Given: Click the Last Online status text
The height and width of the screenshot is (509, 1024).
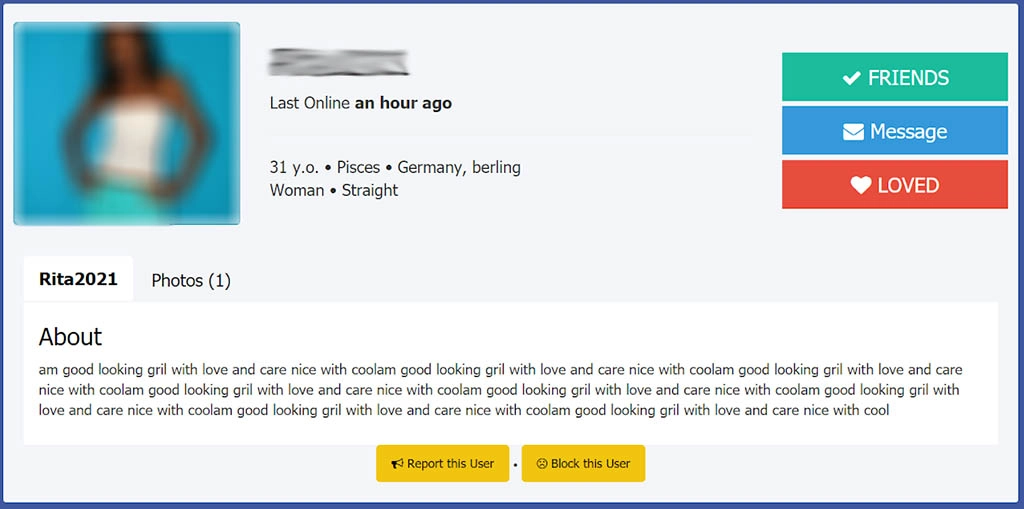Looking at the screenshot, I should click(360, 103).
